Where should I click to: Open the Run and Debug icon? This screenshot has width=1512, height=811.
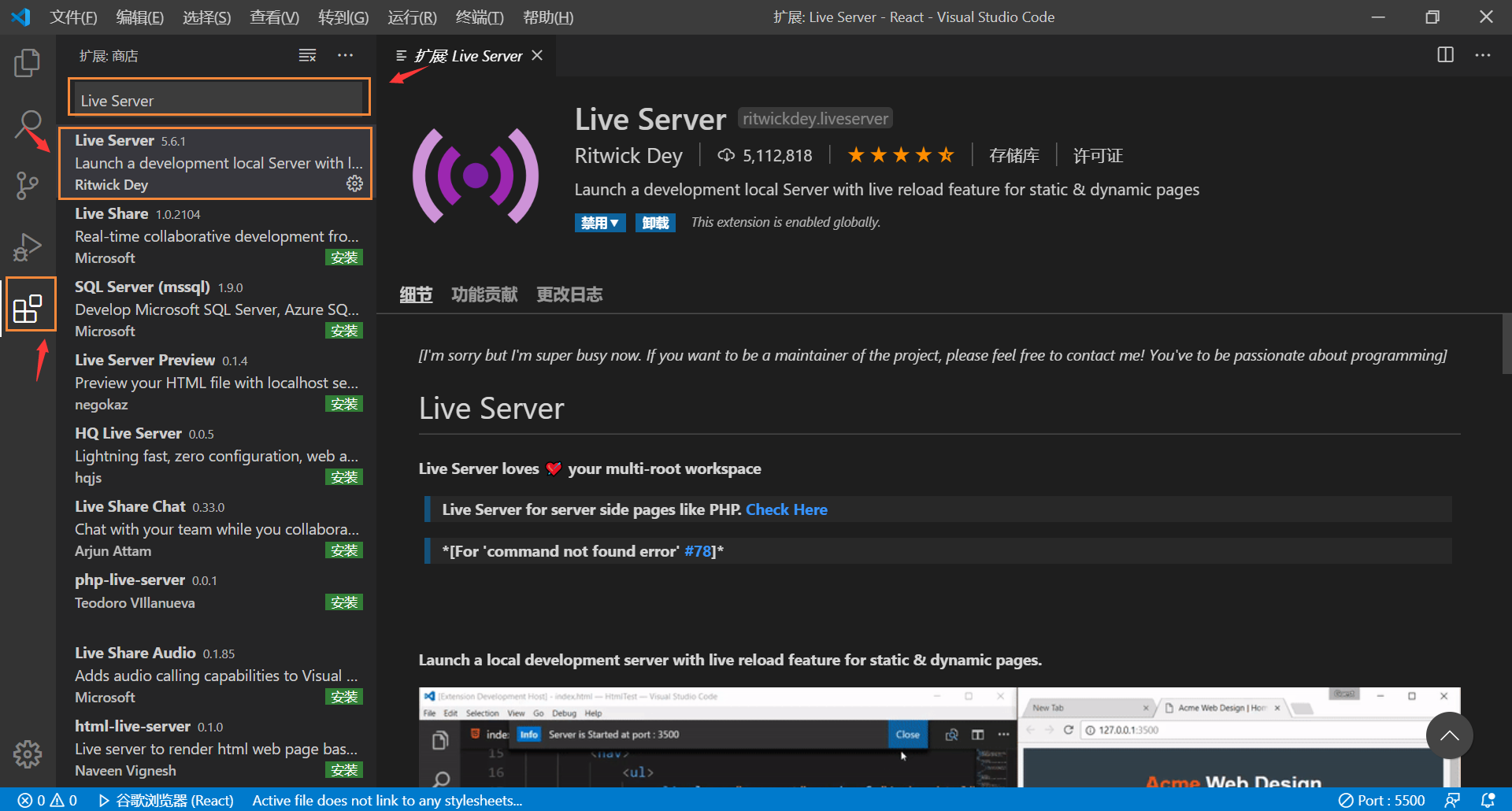point(28,246)
